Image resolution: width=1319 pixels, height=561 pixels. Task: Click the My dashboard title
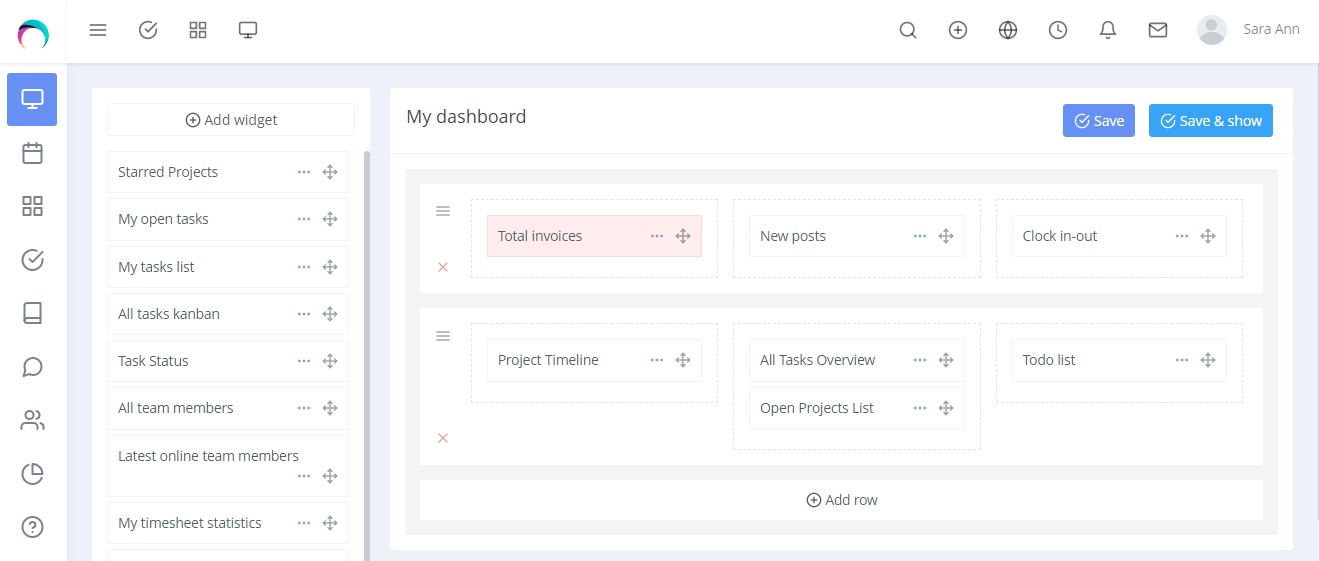pos(466,117)
